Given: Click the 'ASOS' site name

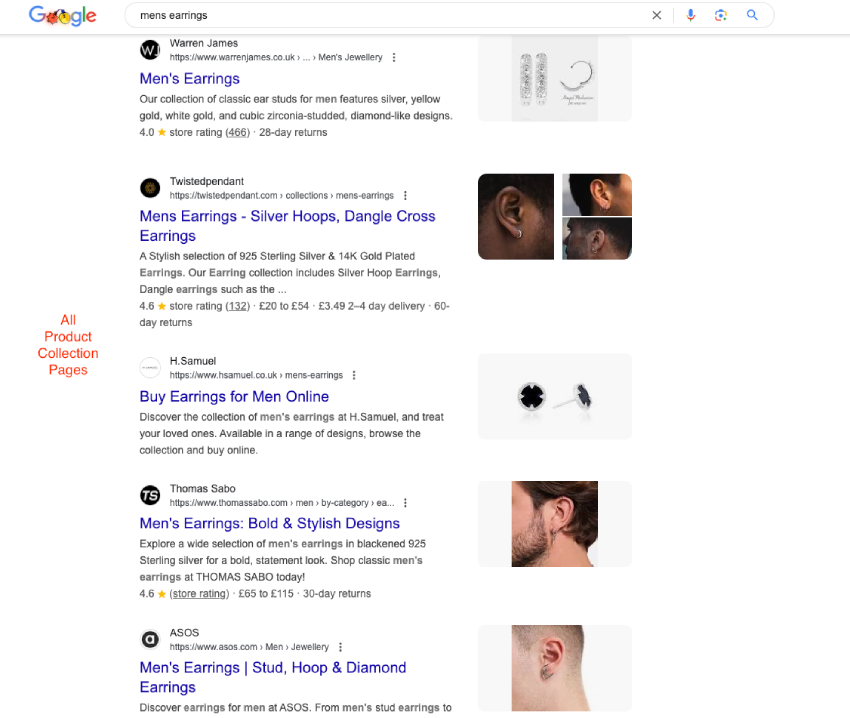Looking at the screenshot, I should pyautogui.click(x=184, y=633).
